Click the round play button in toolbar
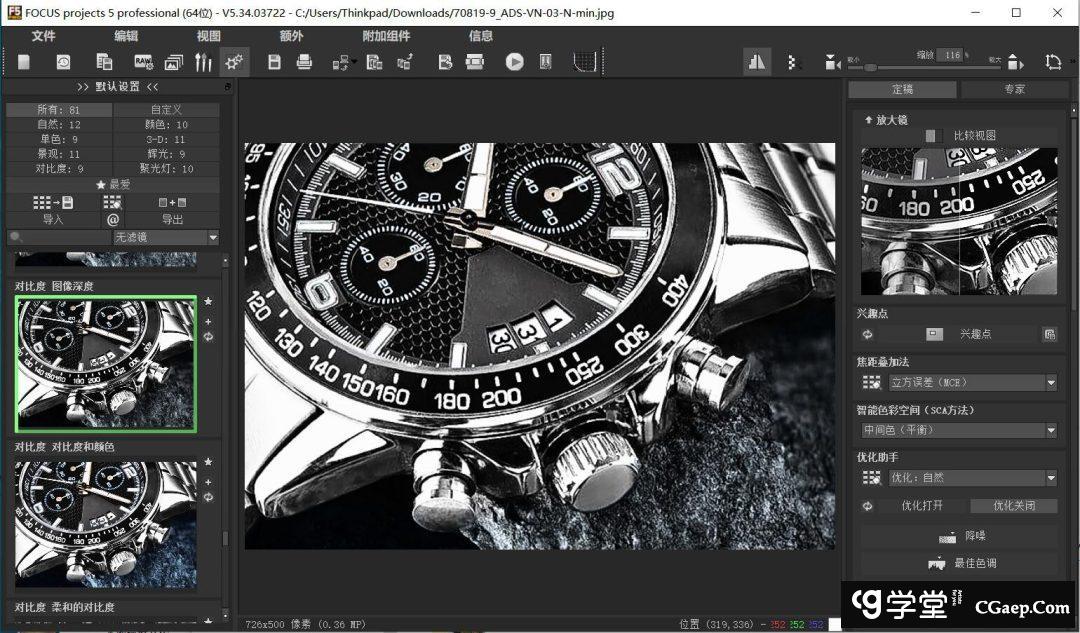Screen dimensions: 1080x633 tap(514, 62)
